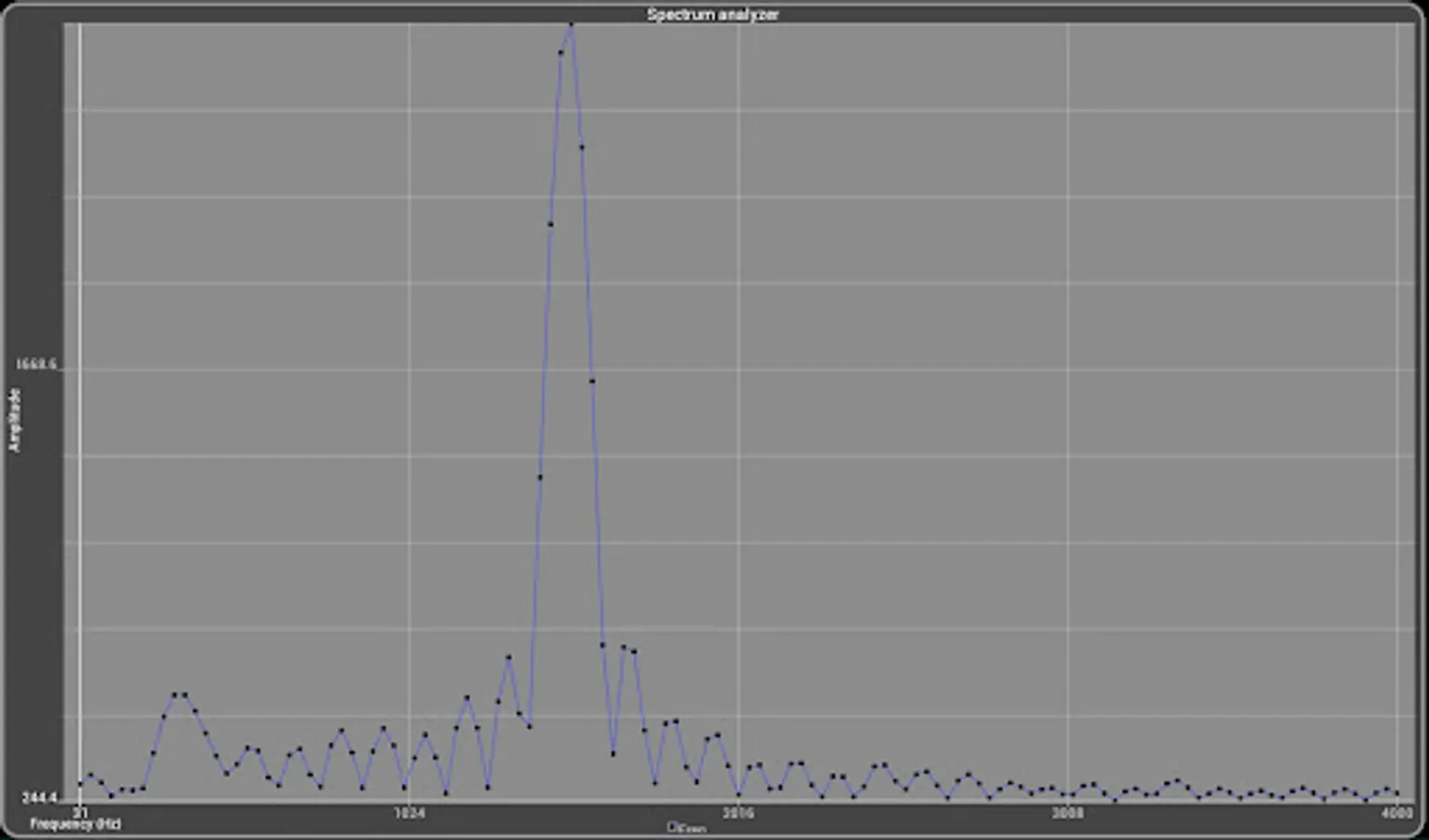Click the "Frequency (Hz)" axis label
This screenshot has height=840, width=1429.
[76, 824]
